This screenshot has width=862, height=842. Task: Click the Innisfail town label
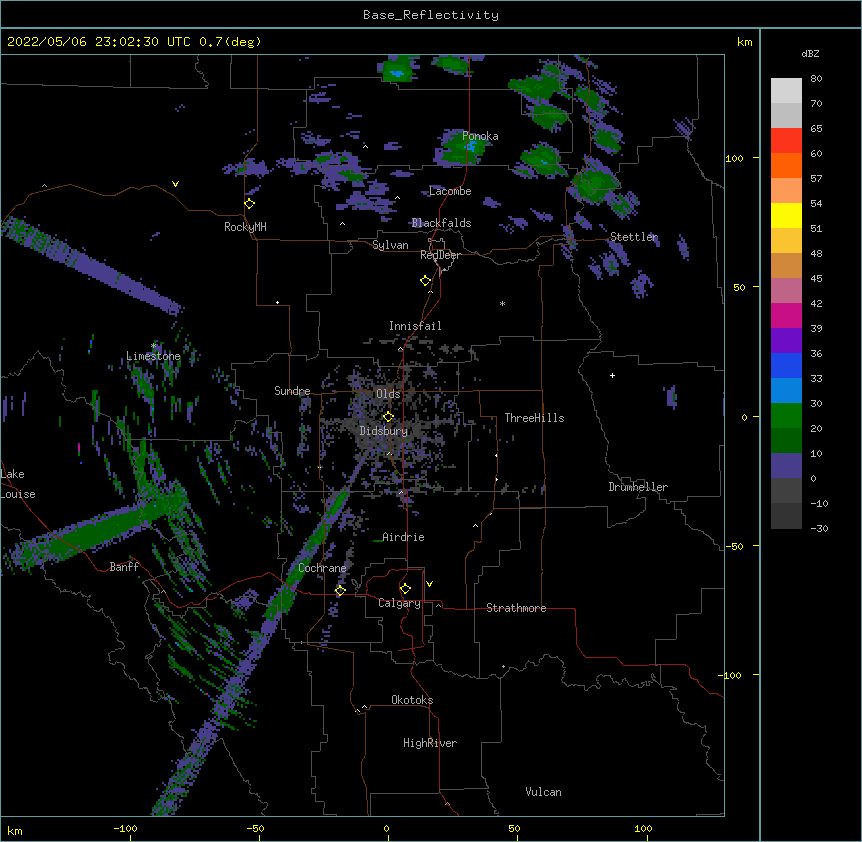pyautogui.click(x=415, y=326)
